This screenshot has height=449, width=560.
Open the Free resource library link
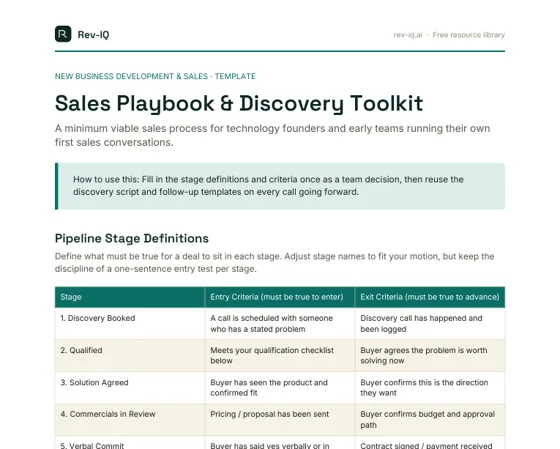pos(469,35)
